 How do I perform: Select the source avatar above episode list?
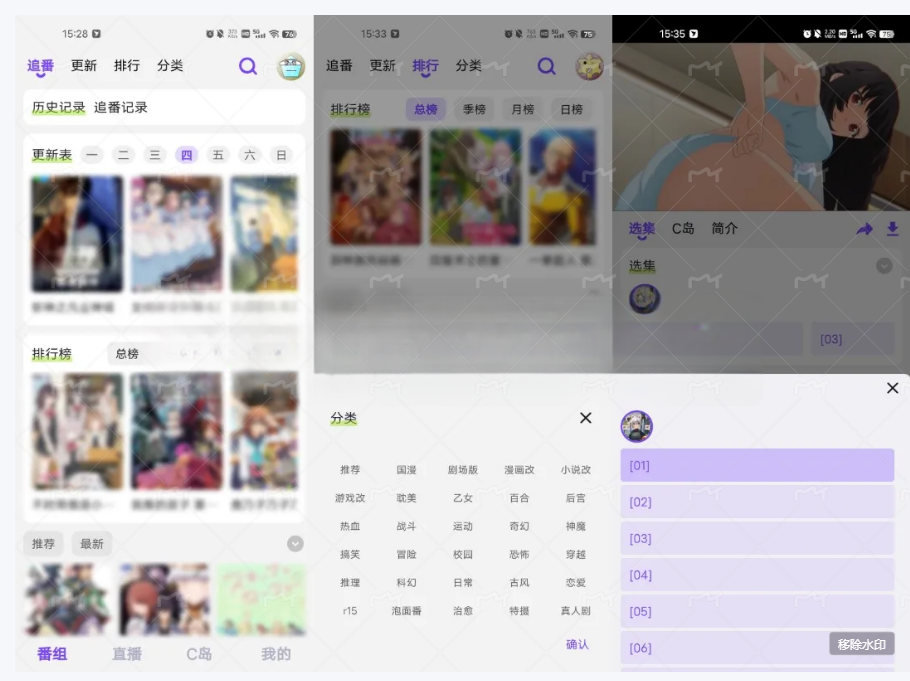pyautogui.click(x=637, y=426)
